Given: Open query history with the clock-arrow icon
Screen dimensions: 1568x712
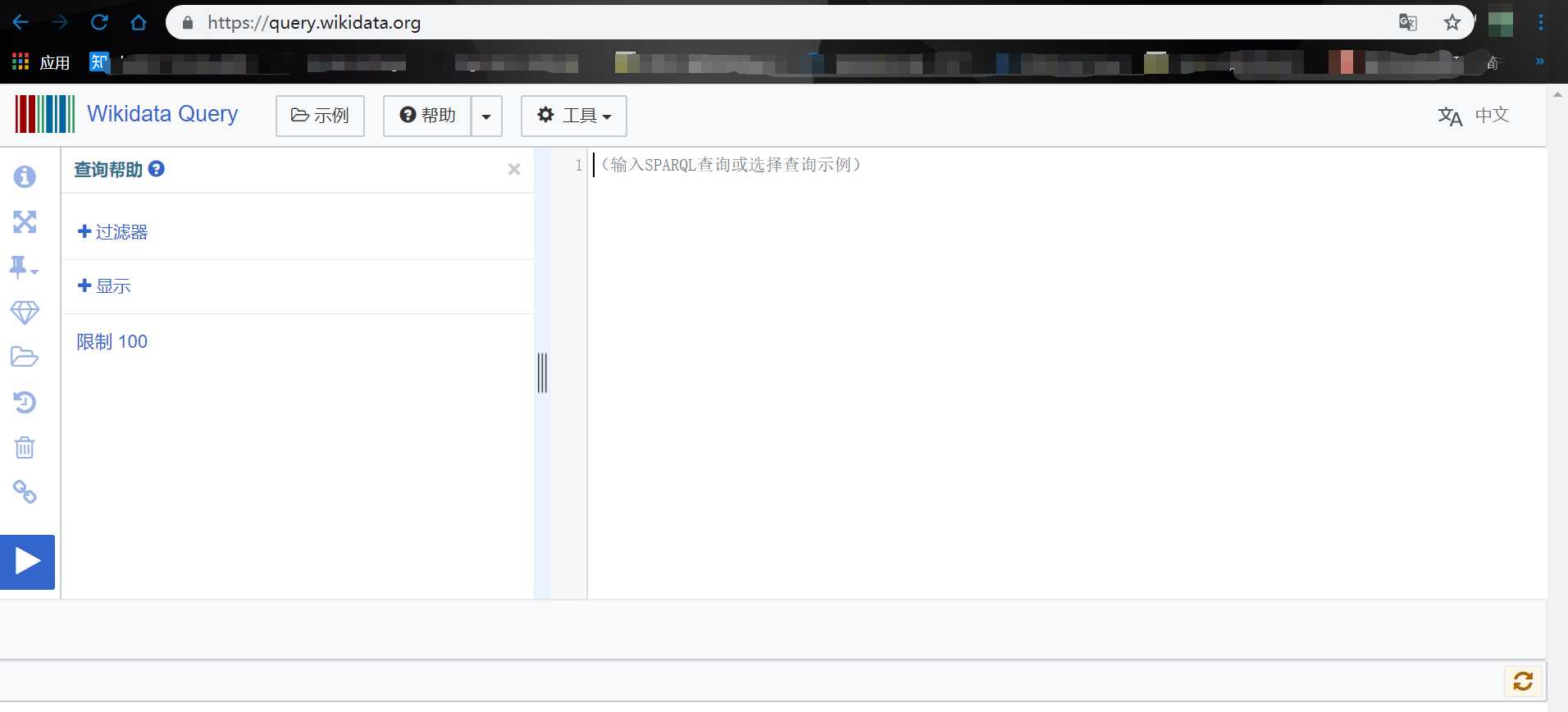Looking at the screenshot, I should coord(25,402).
